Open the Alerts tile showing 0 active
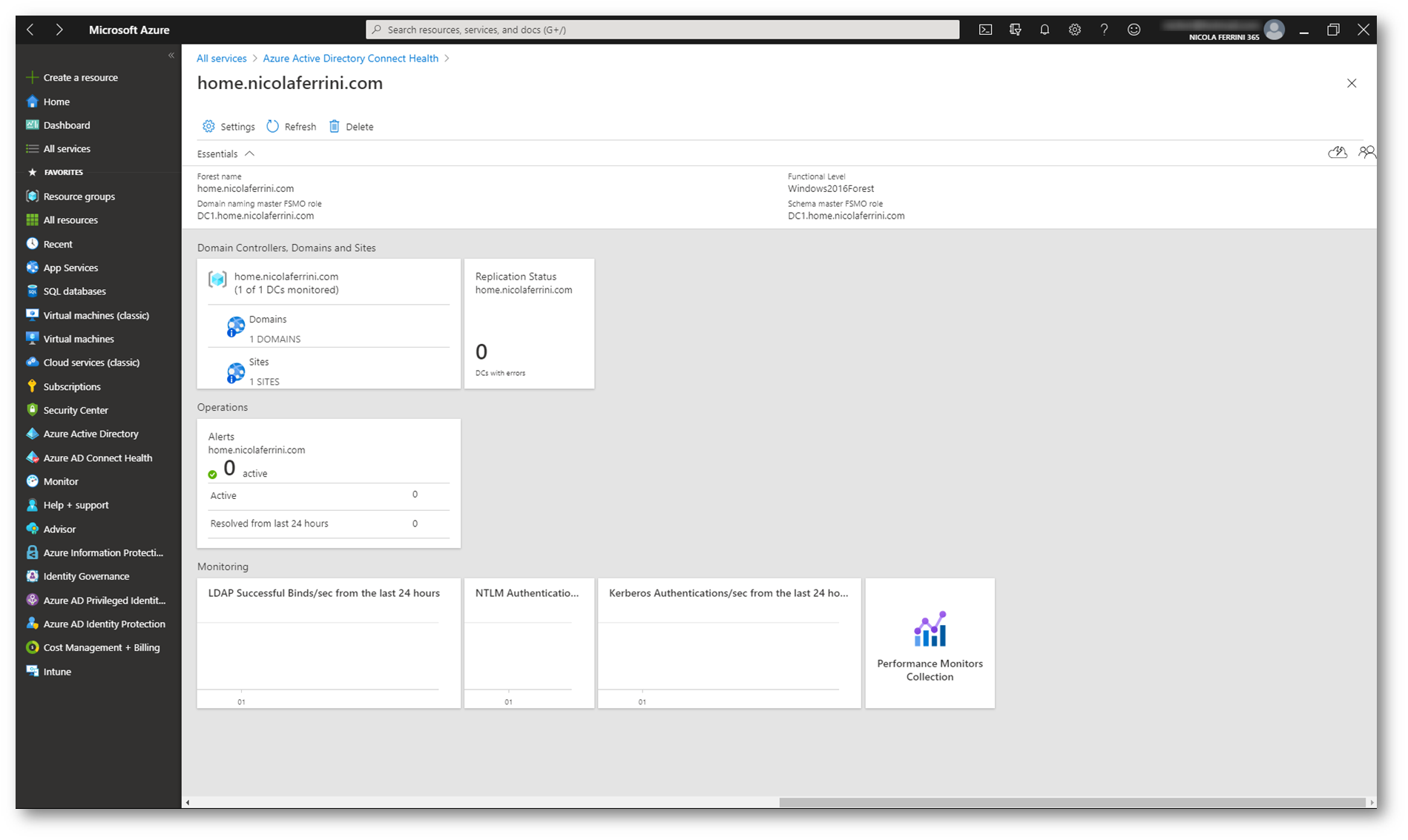 pos(329,483)
